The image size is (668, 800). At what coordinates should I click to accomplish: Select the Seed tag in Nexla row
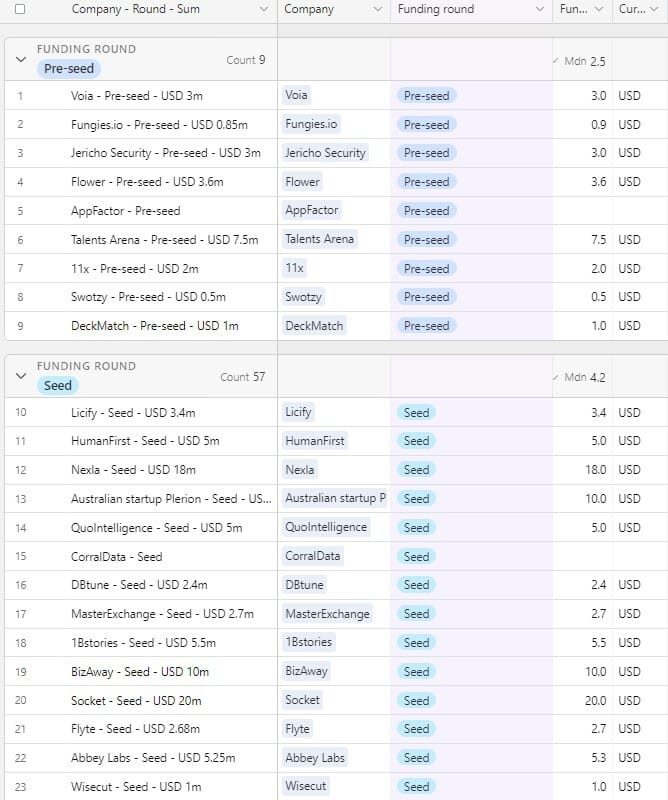[x=416, y=469]
